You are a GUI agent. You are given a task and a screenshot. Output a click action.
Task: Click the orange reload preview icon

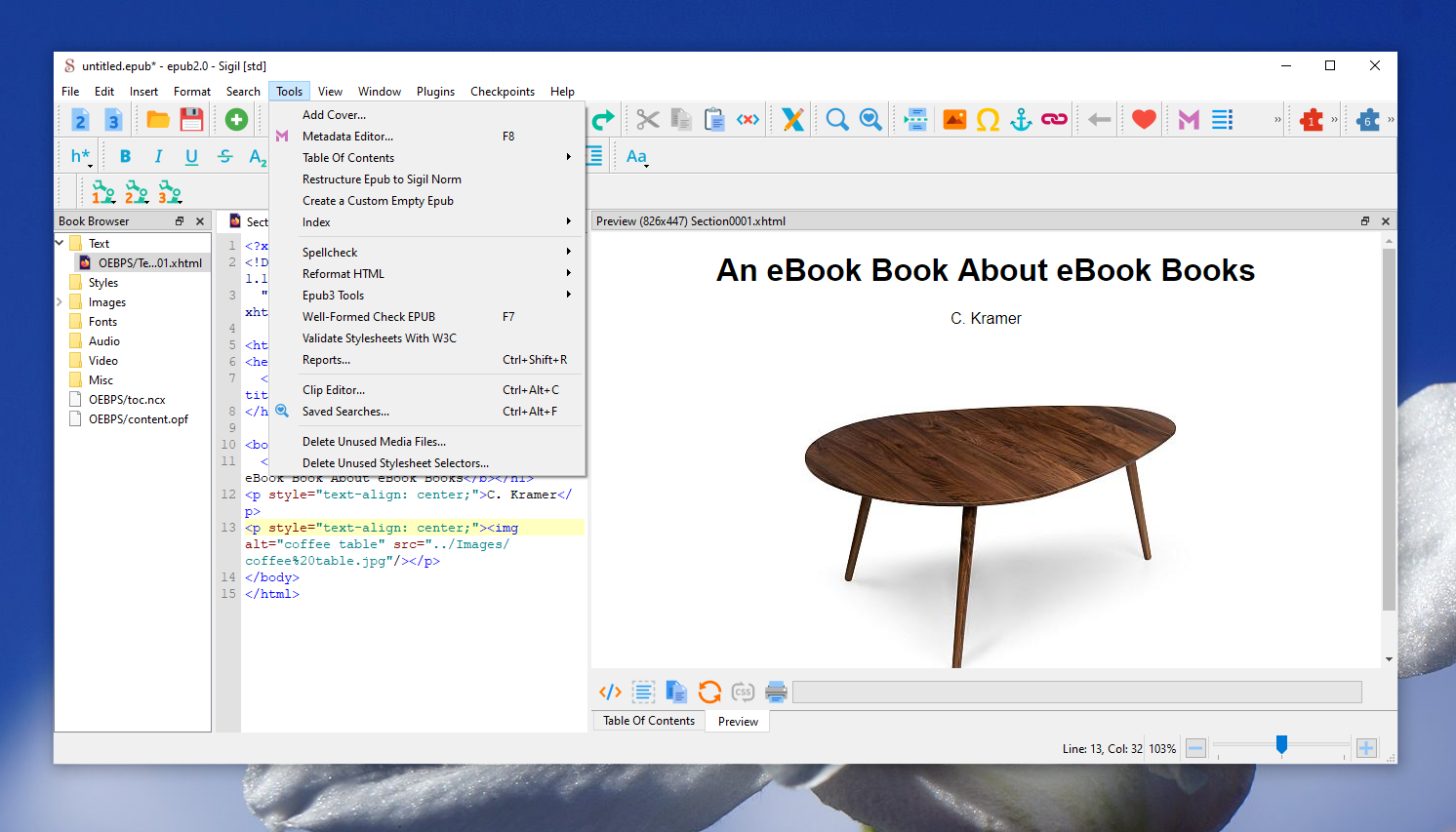click(x=709, y=693)
